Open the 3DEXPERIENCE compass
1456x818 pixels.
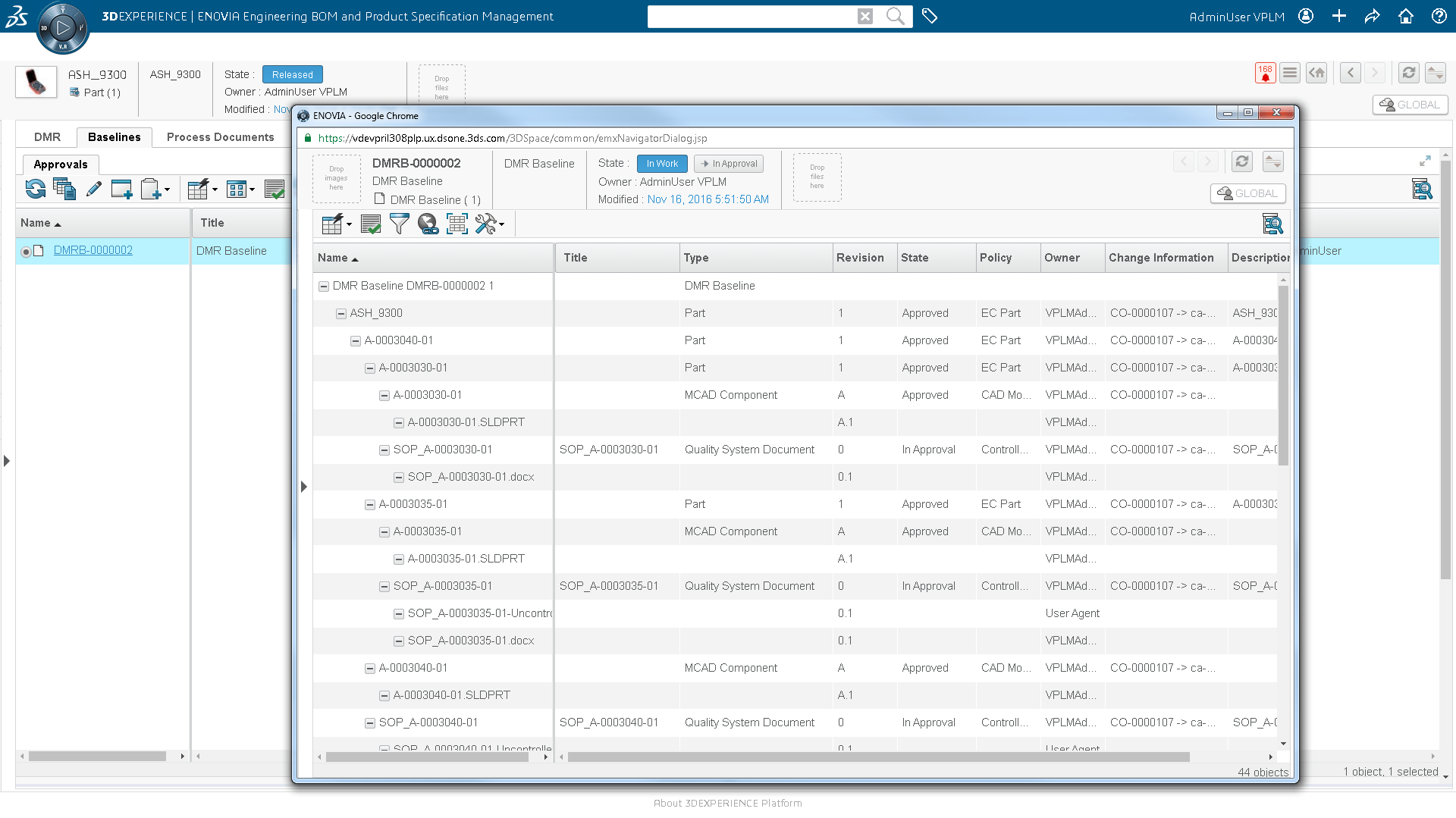tap(62, 29)
